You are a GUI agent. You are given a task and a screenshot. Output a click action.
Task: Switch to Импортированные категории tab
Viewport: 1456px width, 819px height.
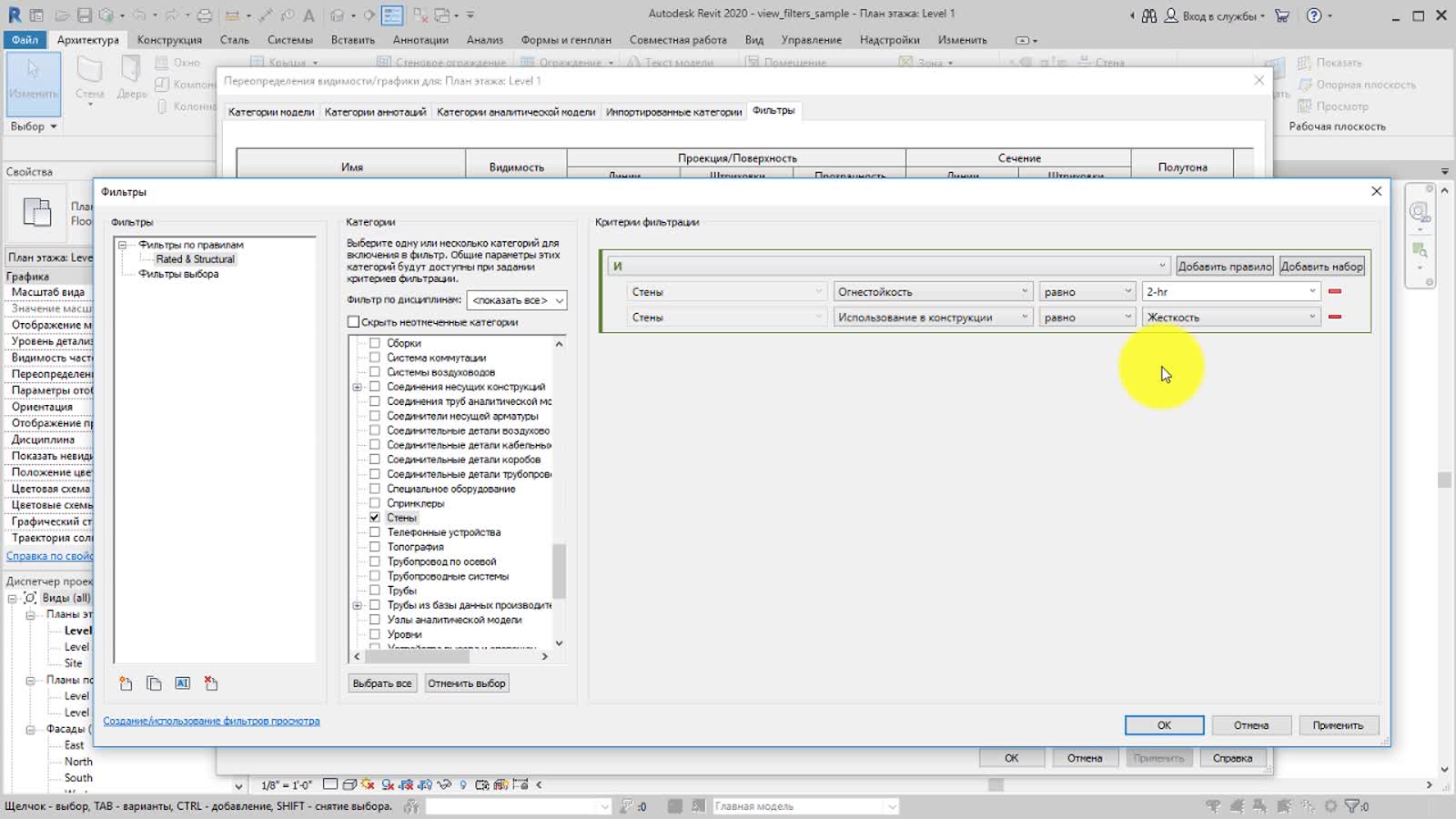click(673, 112)
